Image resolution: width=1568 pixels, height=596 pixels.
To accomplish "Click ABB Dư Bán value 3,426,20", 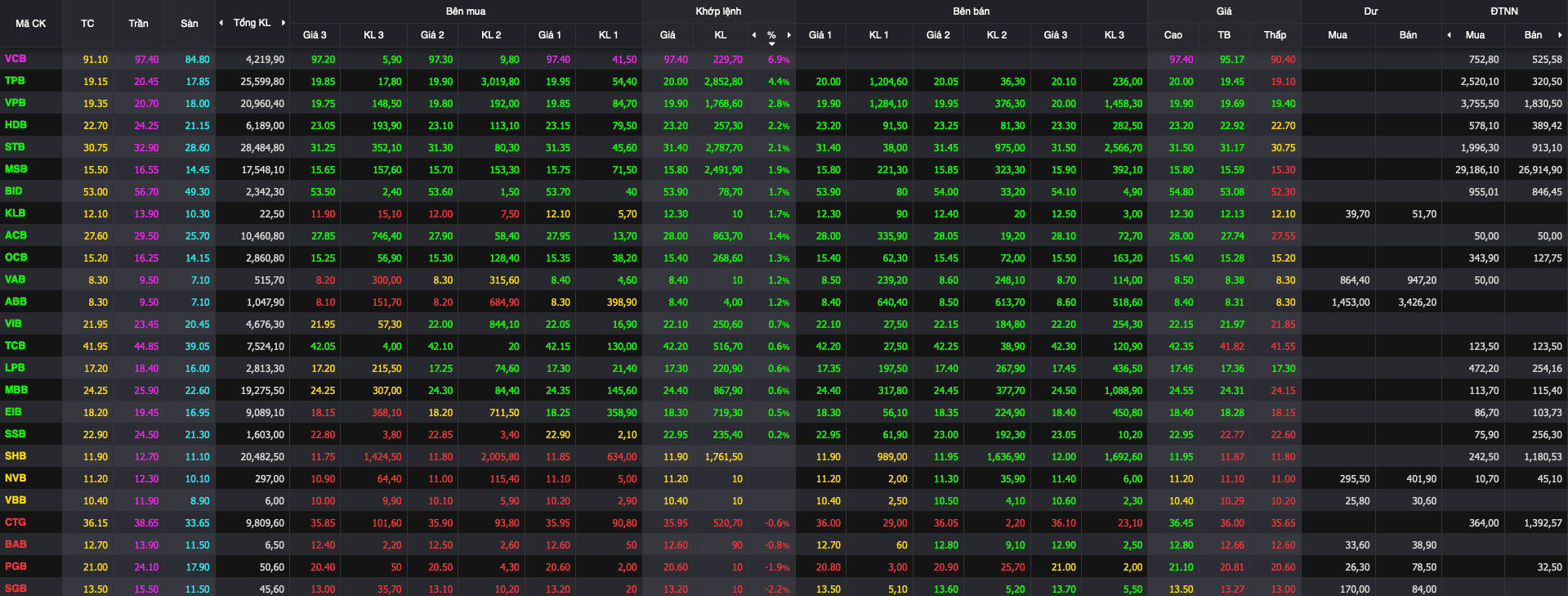I will [1417, 302].
